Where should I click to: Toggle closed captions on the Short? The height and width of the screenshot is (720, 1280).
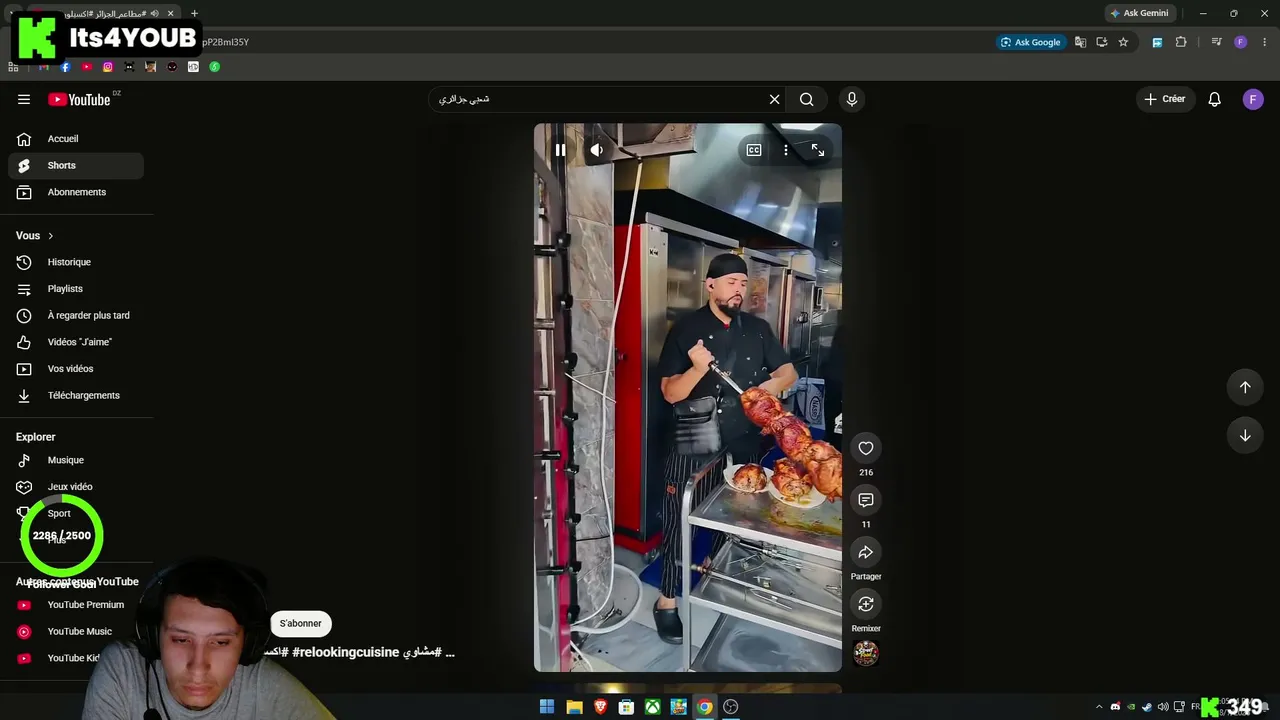coord(754,150)
